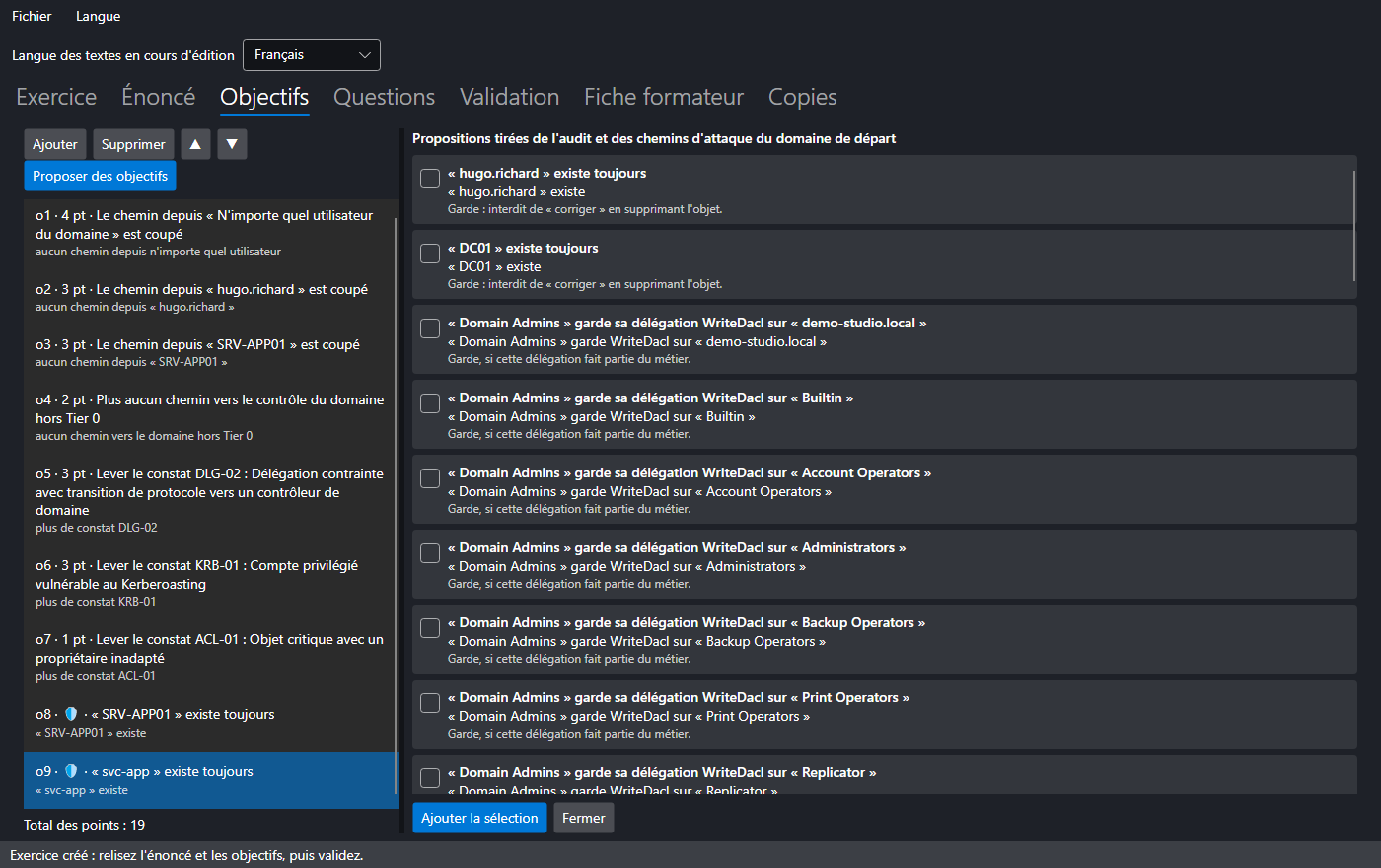Viewport: 1381px width, 868px height.
Task: Select the WriteDacl sur « Backup Operators » checkbox
Action: tap(430, 628)
